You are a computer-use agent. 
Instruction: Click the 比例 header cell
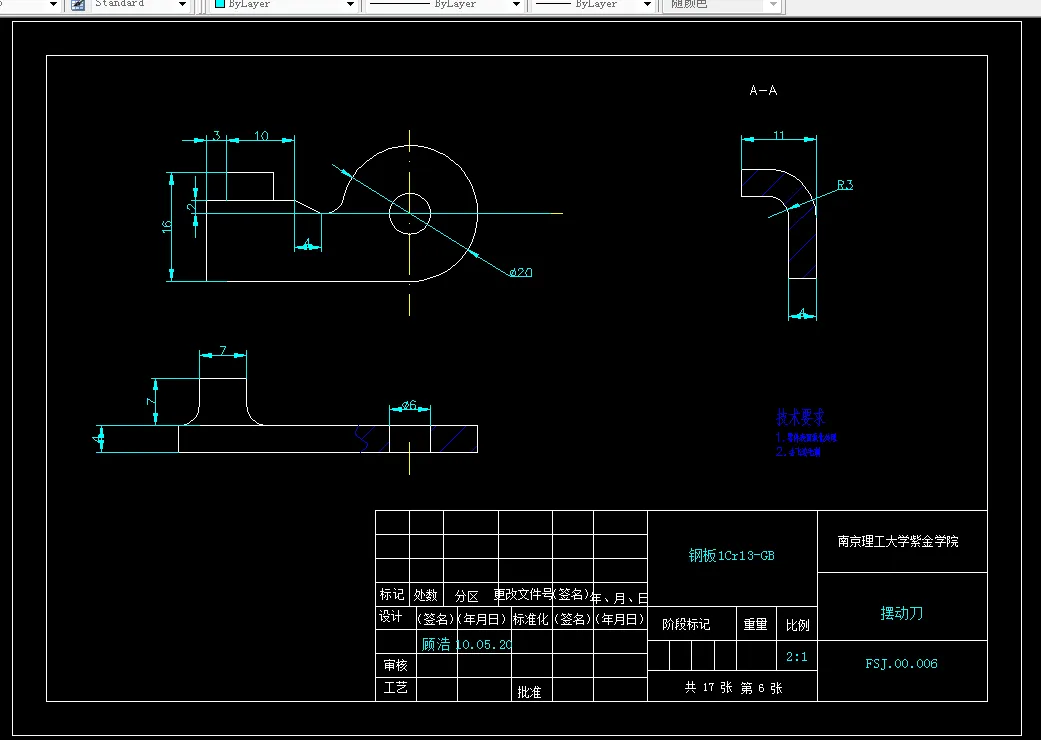point(797,625)
